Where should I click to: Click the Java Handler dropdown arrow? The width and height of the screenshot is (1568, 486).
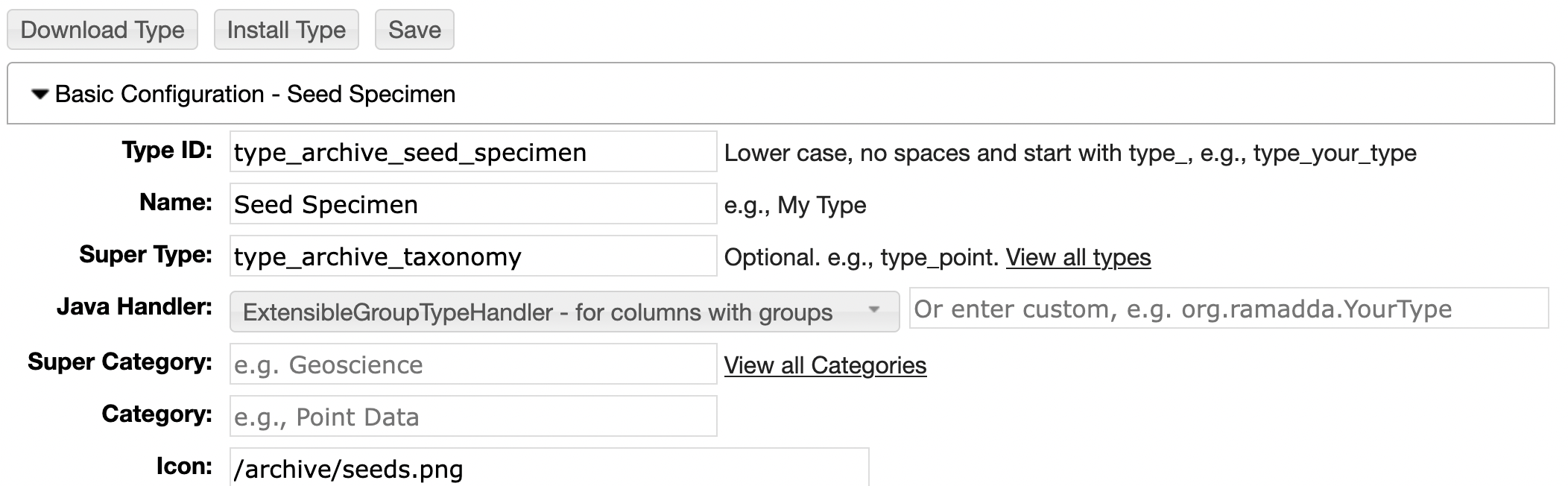click(874, 310)
